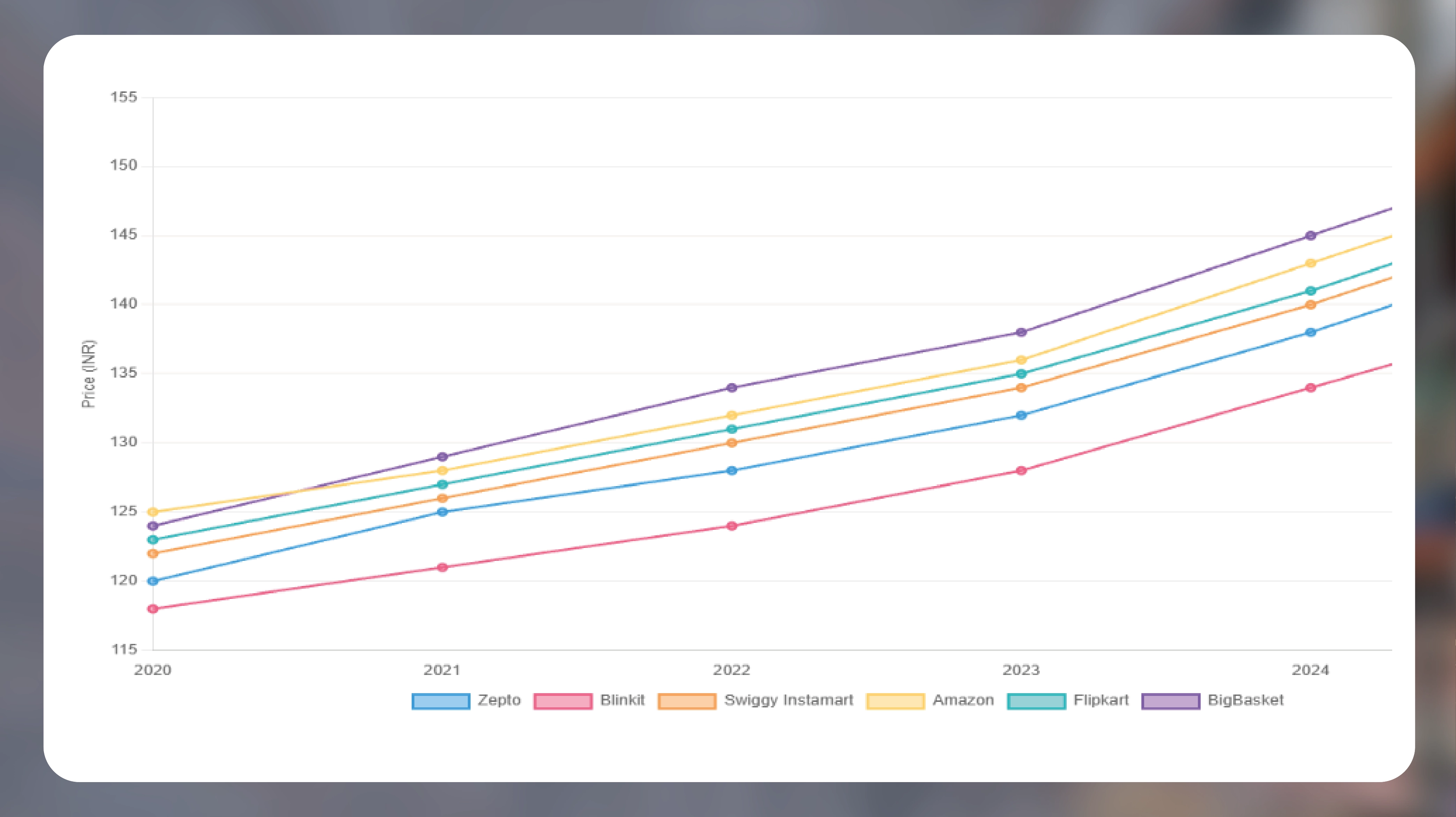This screenshot has width=1456, height=817.
Task: Hide the Blinkit series via its label
Action: (x=622, y=700)
